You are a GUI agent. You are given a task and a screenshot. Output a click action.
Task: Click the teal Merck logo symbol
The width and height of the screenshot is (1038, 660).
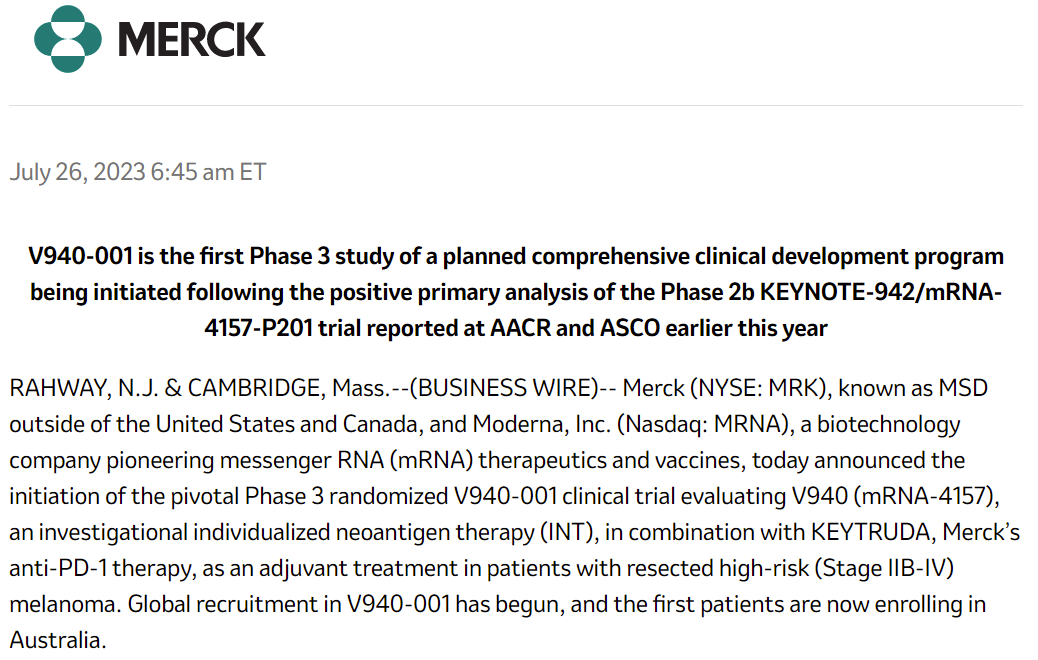67,39
